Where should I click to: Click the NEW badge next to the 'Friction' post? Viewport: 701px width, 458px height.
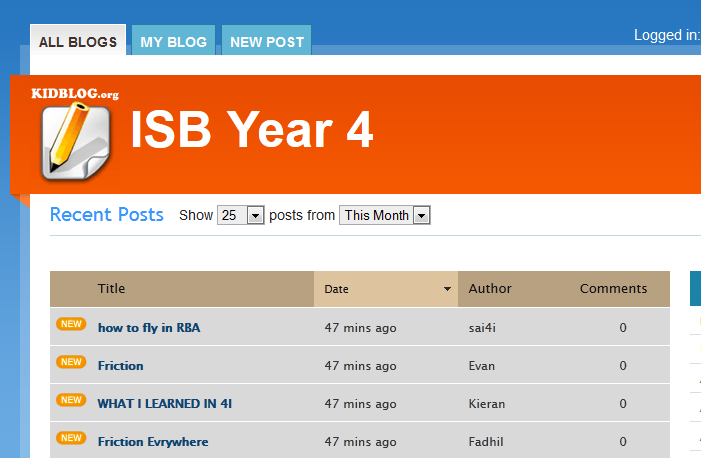pos(71,362)
